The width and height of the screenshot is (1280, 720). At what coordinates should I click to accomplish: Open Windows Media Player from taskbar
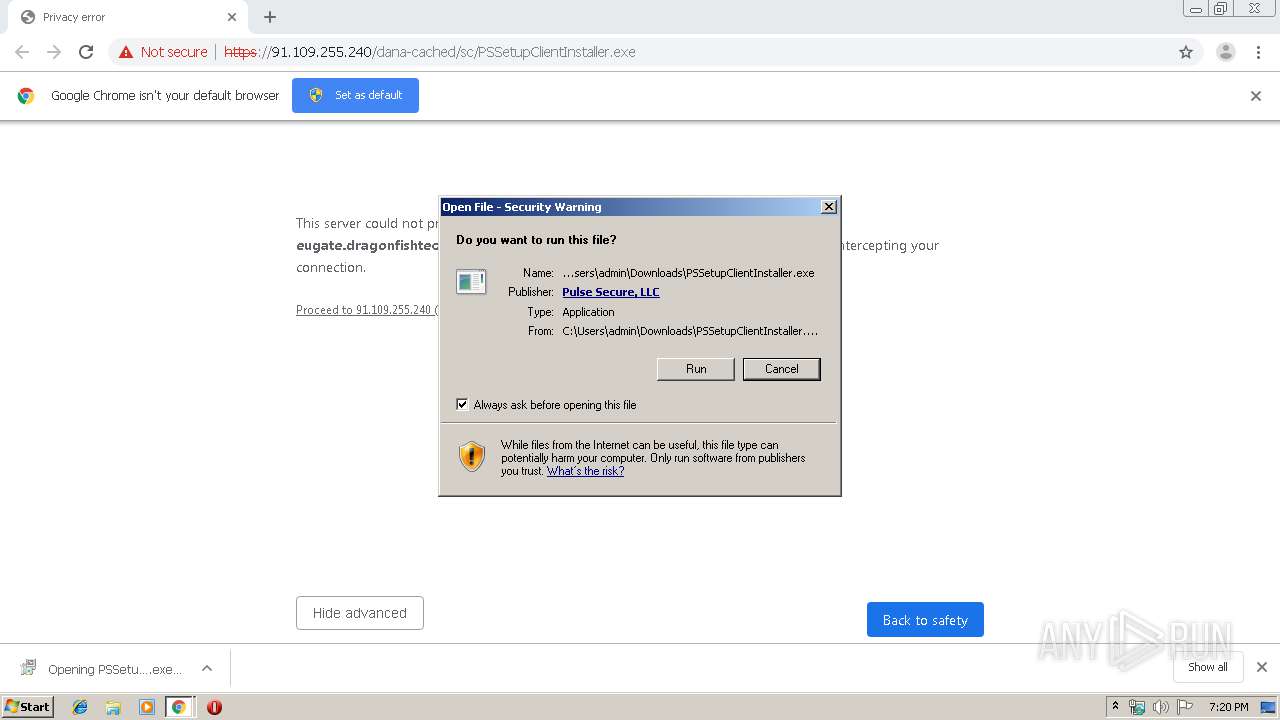pyautogui.click(x=146, y=707)
